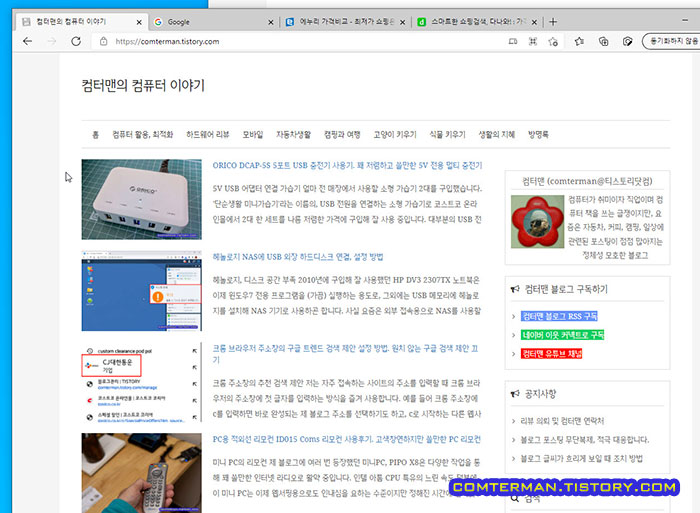Switch to the Enuri 가격비교 tab

point(346,22)
